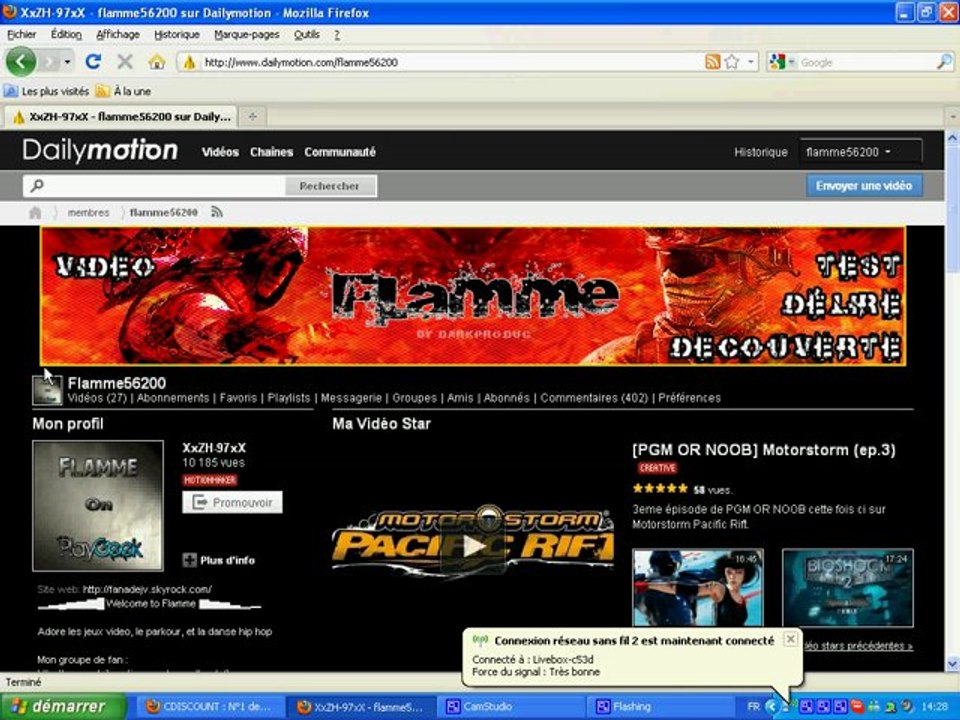The height and width of the screenshot is (720, 960).
Task: Select the XxZH-97xX browser tab
Action: tap(121, 116)
